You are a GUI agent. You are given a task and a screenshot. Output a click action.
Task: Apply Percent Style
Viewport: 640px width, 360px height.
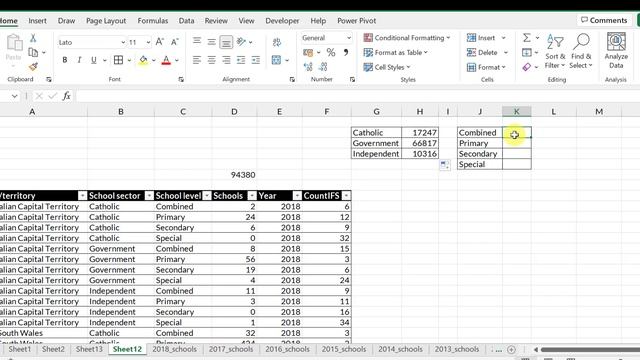pyautogui.click(x=331, y=52)
